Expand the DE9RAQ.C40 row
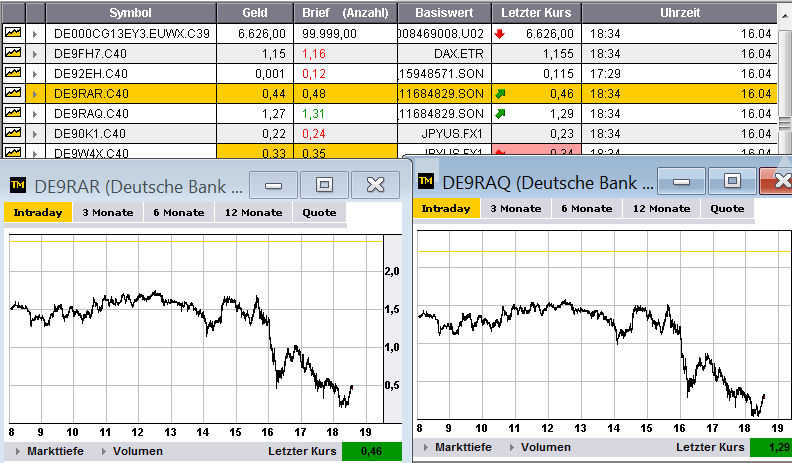The height and width of the screenshot is (463, 792). tap(35, 114)
